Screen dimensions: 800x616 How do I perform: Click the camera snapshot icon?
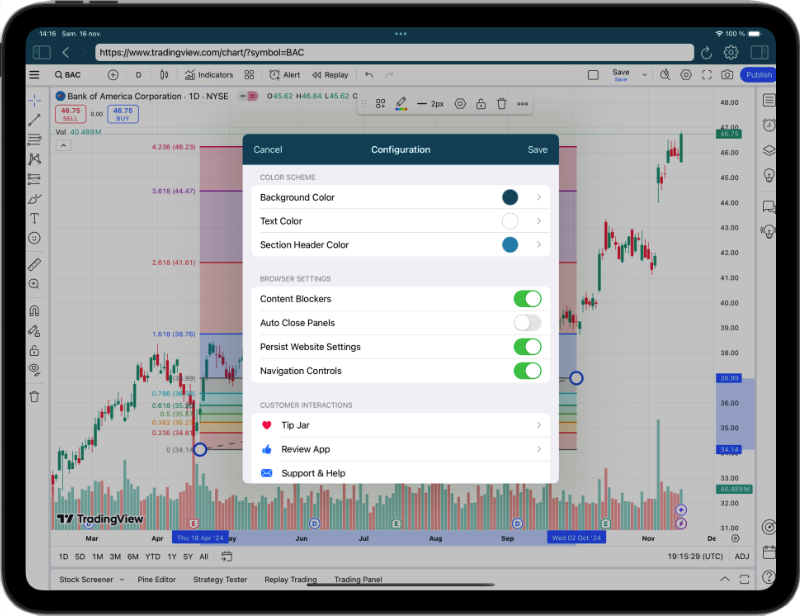click(x=727, y=75)
